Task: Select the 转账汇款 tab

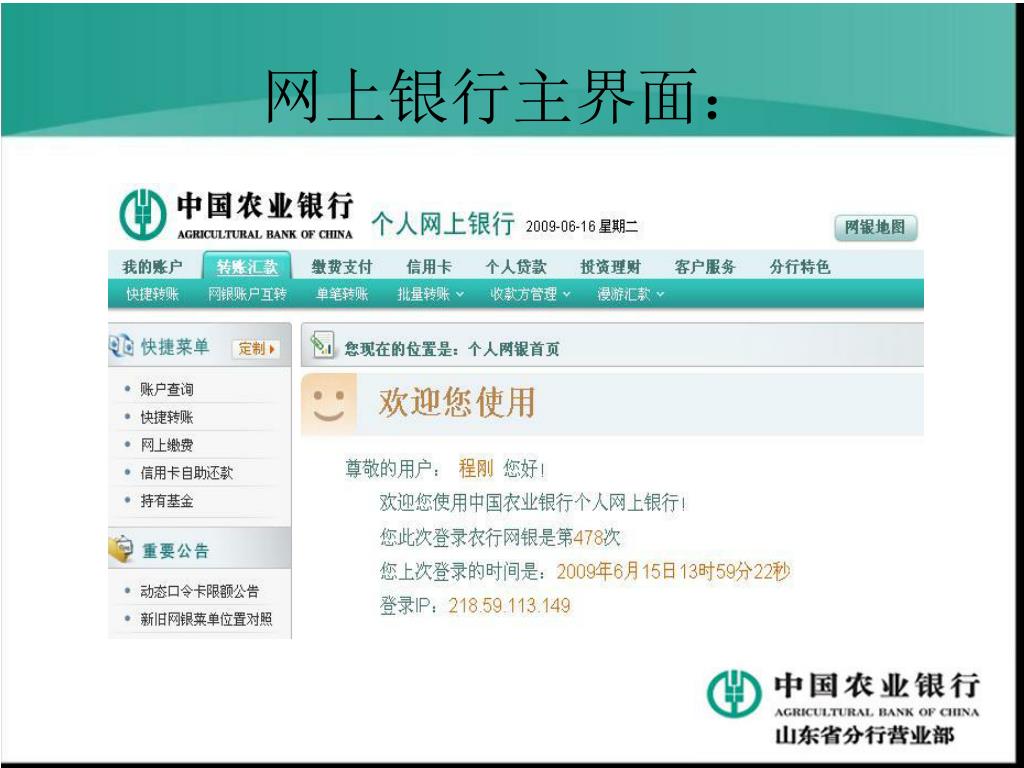Action: tap(247, 266)
